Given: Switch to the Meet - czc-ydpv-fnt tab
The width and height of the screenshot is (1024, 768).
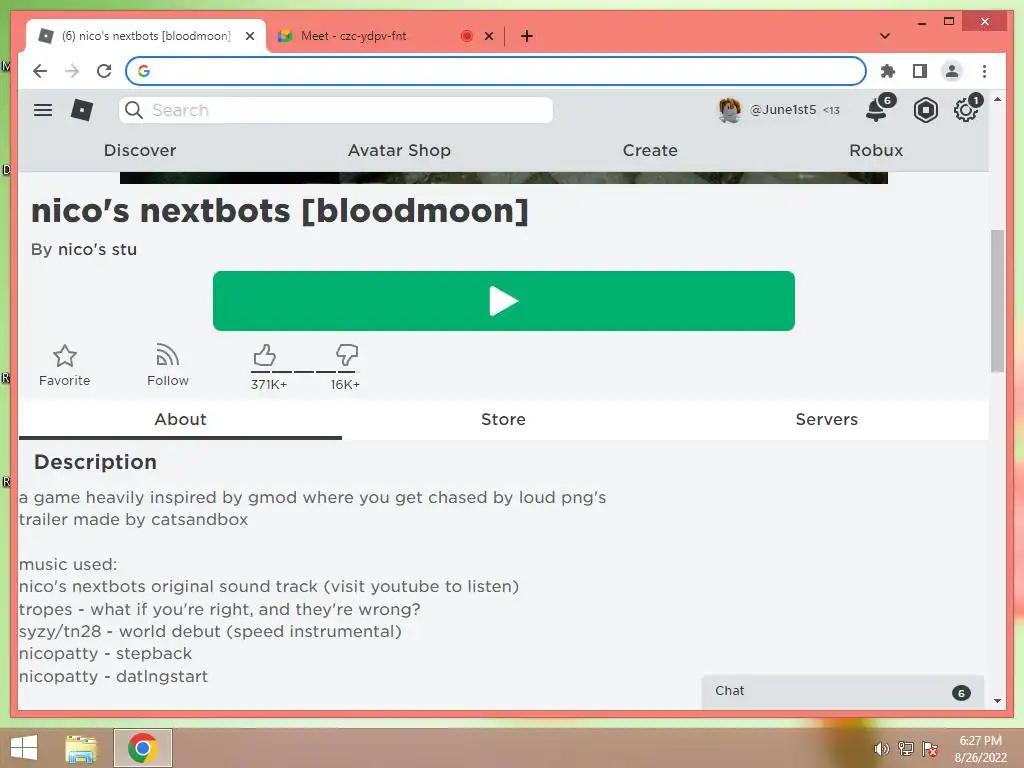Looking at the screenshot, I should pyautogui.click(x=353, y=36).
